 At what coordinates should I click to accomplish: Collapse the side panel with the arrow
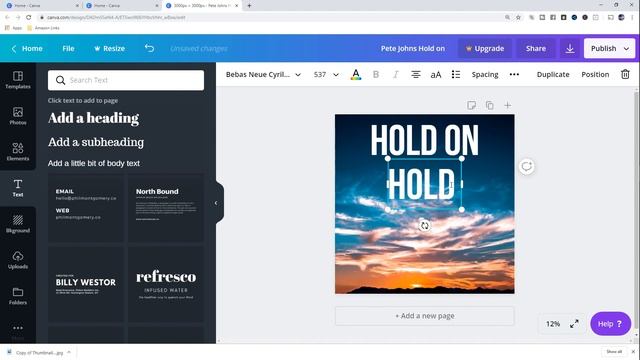[x=216, y=203]
